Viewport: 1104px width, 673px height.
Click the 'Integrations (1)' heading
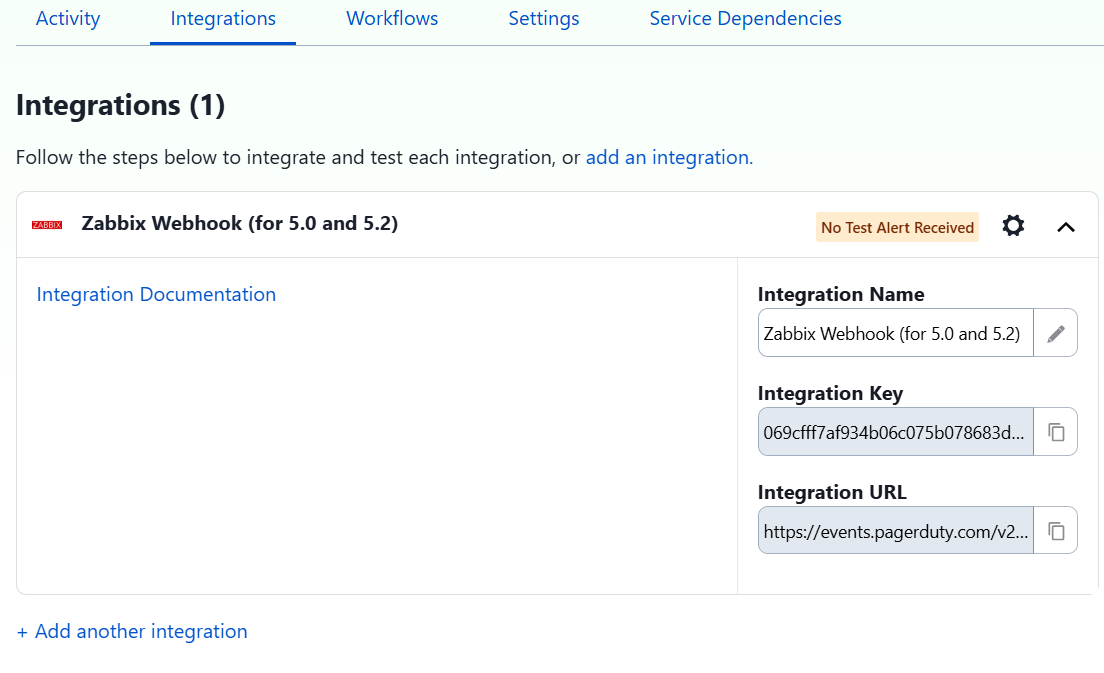[x=120, y=106]
